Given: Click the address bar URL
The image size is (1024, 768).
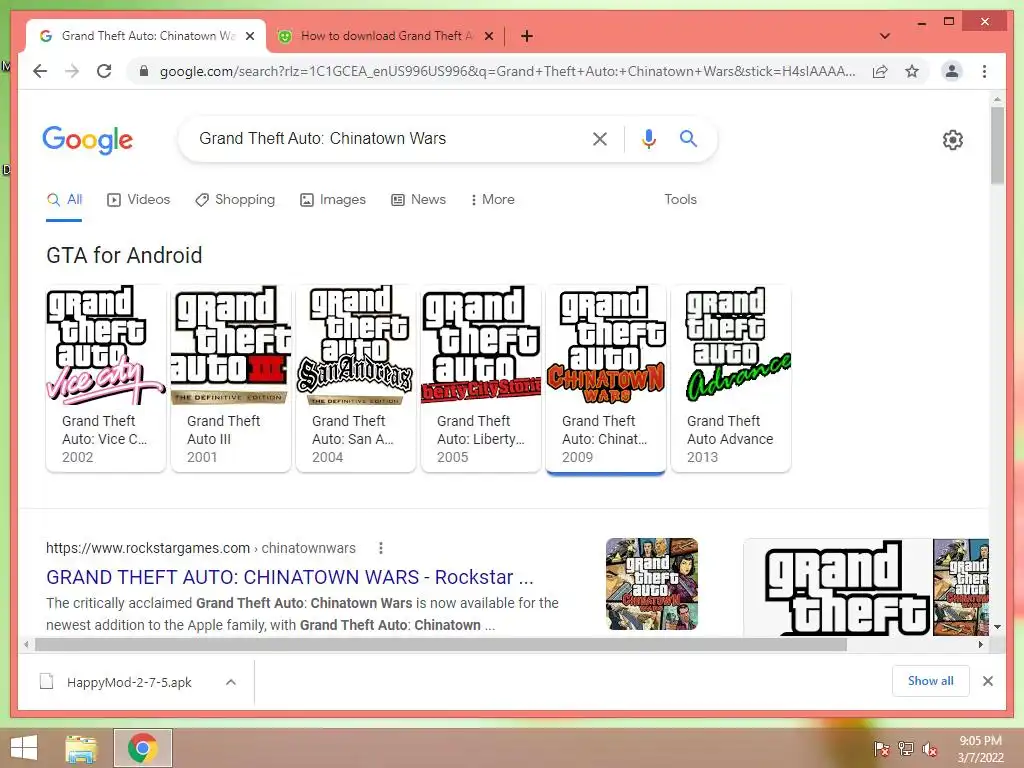Looking at the screenshot, I should tap(507, 71).
